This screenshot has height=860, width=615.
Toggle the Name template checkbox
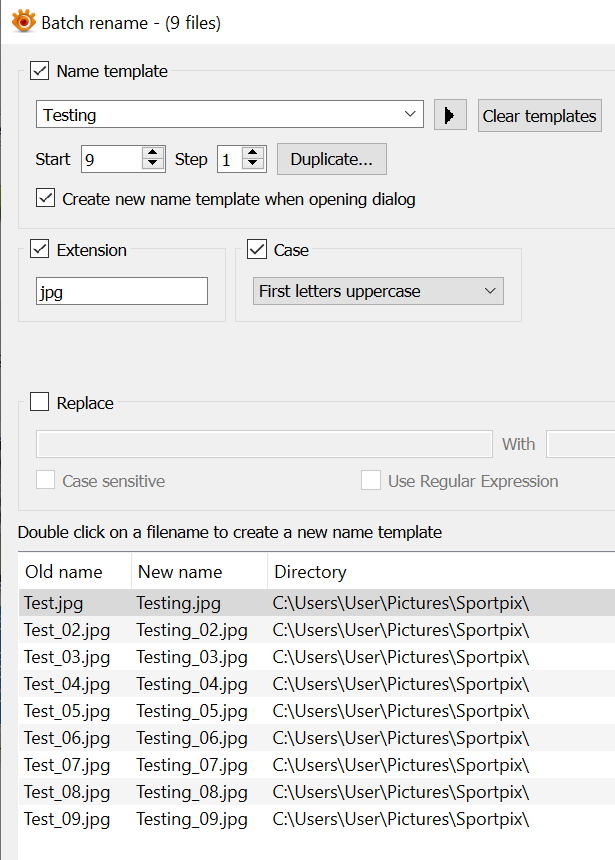coord(40,71)
